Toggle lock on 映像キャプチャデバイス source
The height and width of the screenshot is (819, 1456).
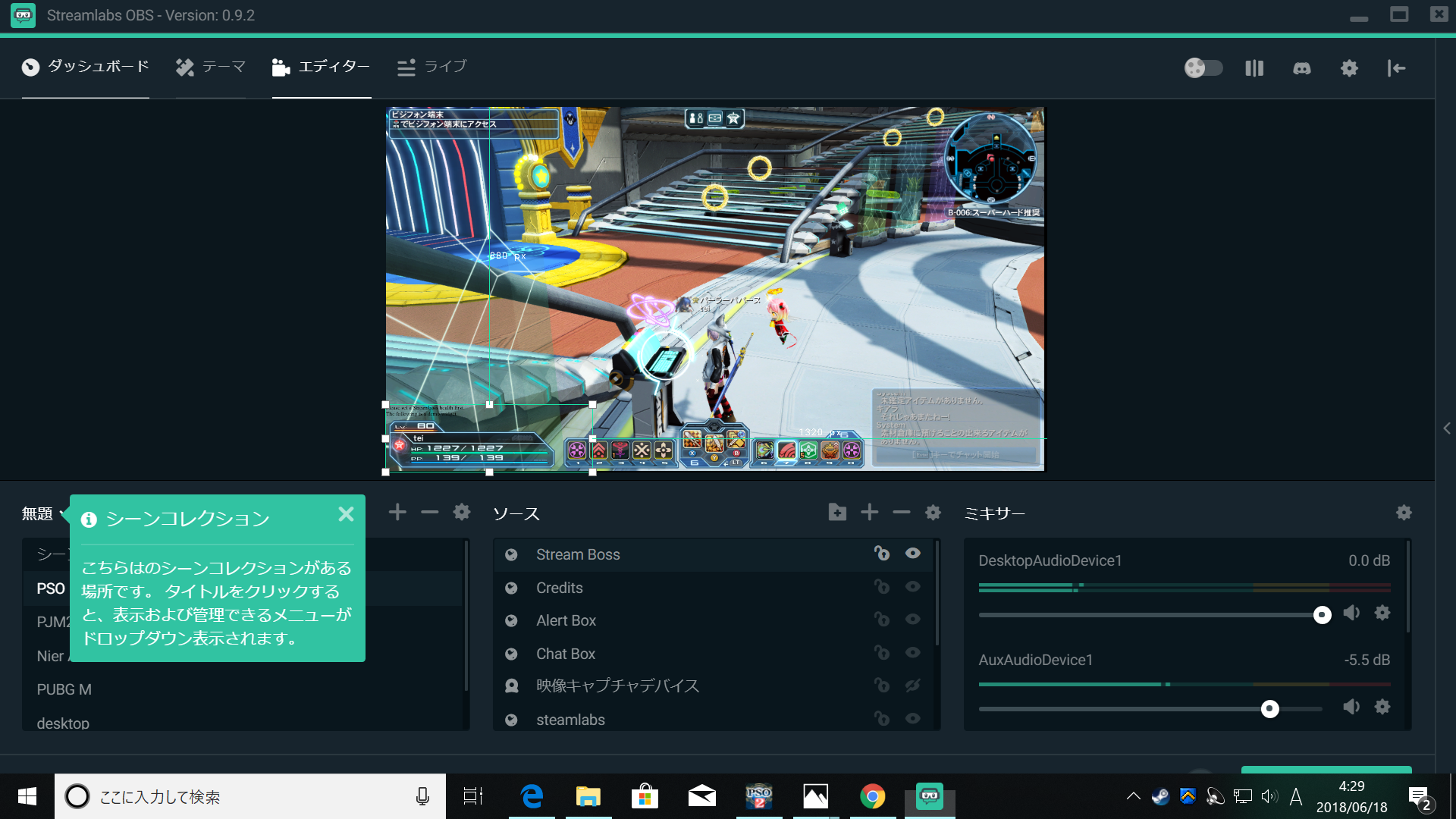tap(881, 686)
